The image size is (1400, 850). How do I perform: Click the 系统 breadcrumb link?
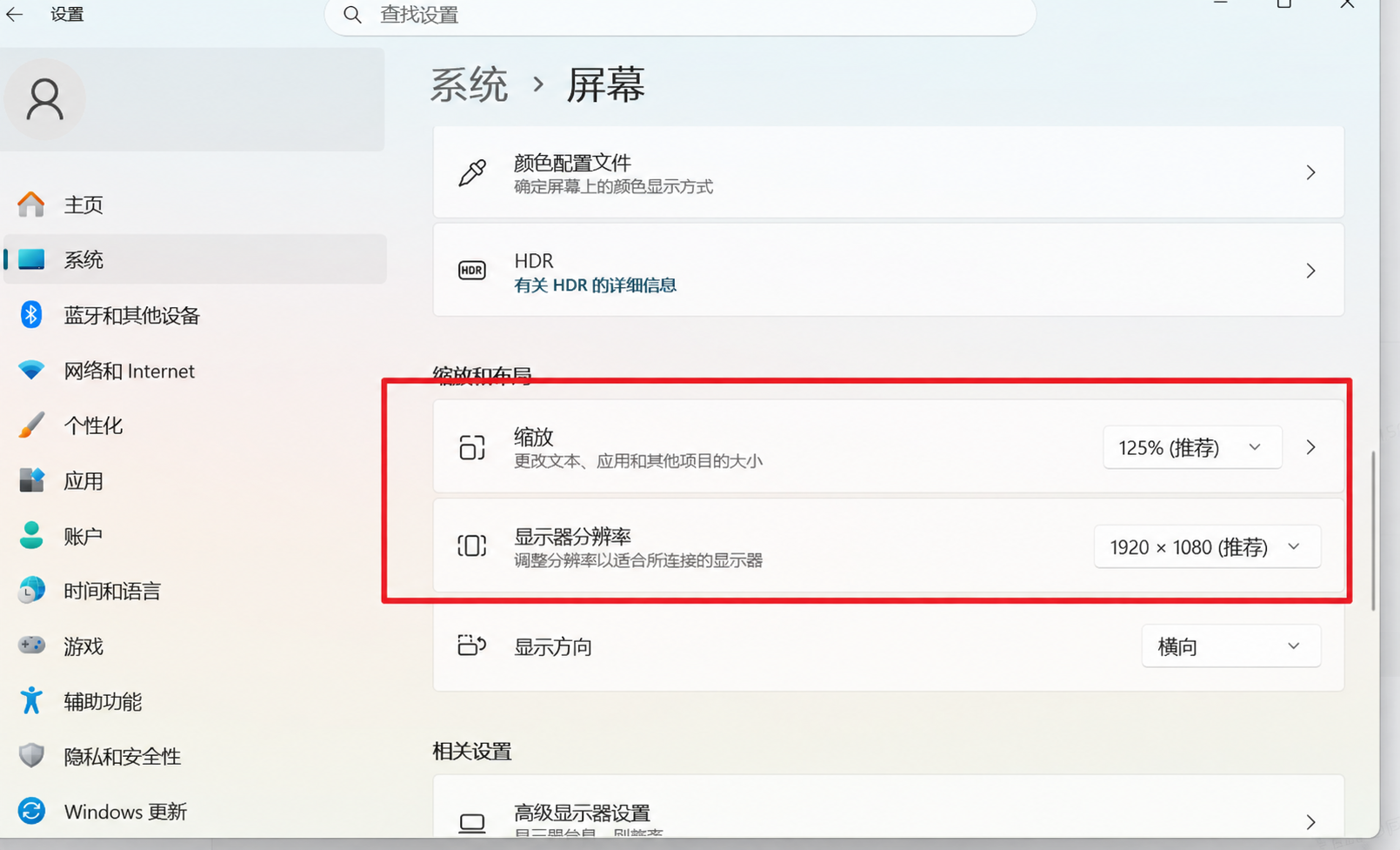click(470, 85)
